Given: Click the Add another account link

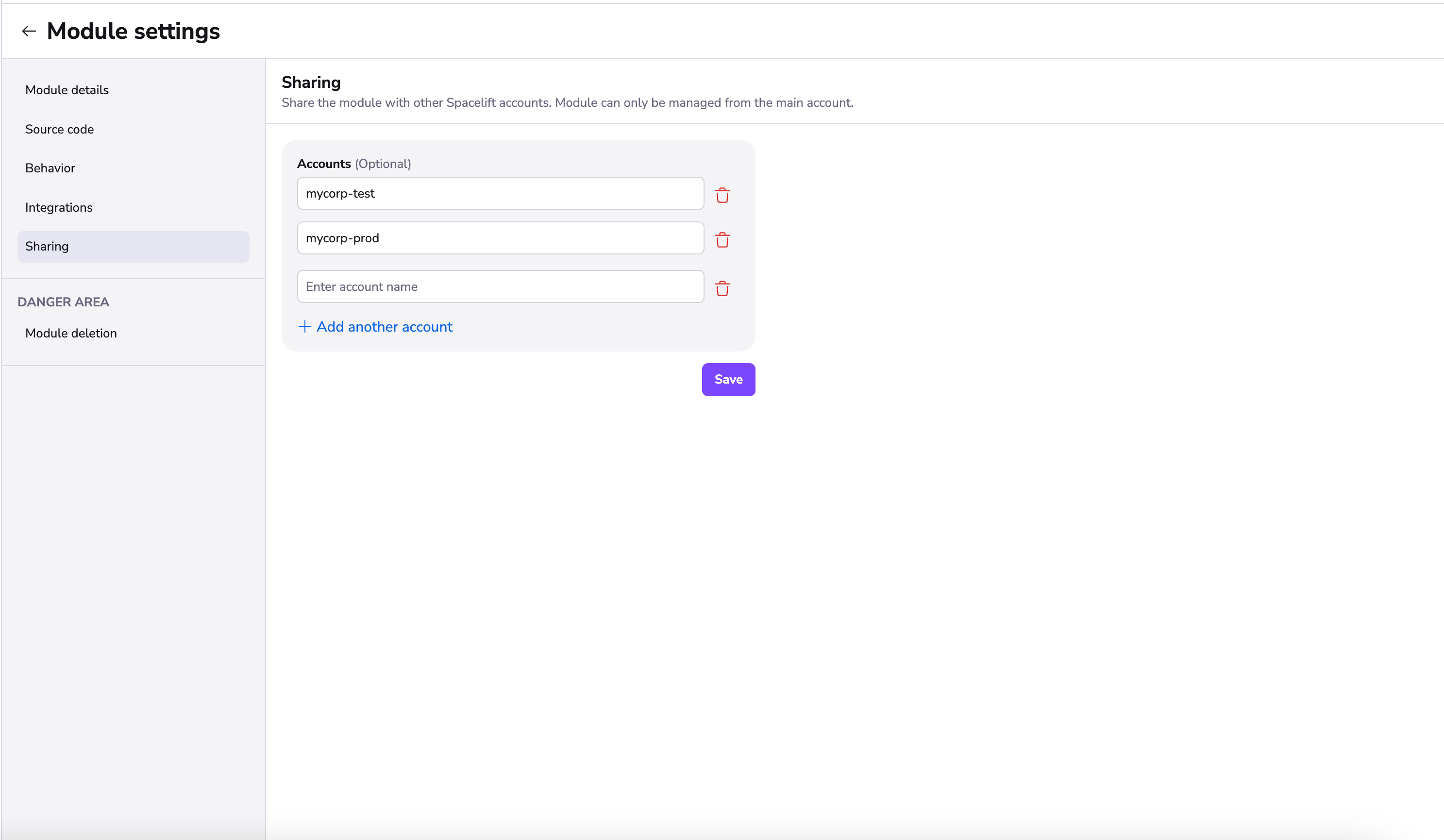Looking at the screenshot, I should click(384, 327).
